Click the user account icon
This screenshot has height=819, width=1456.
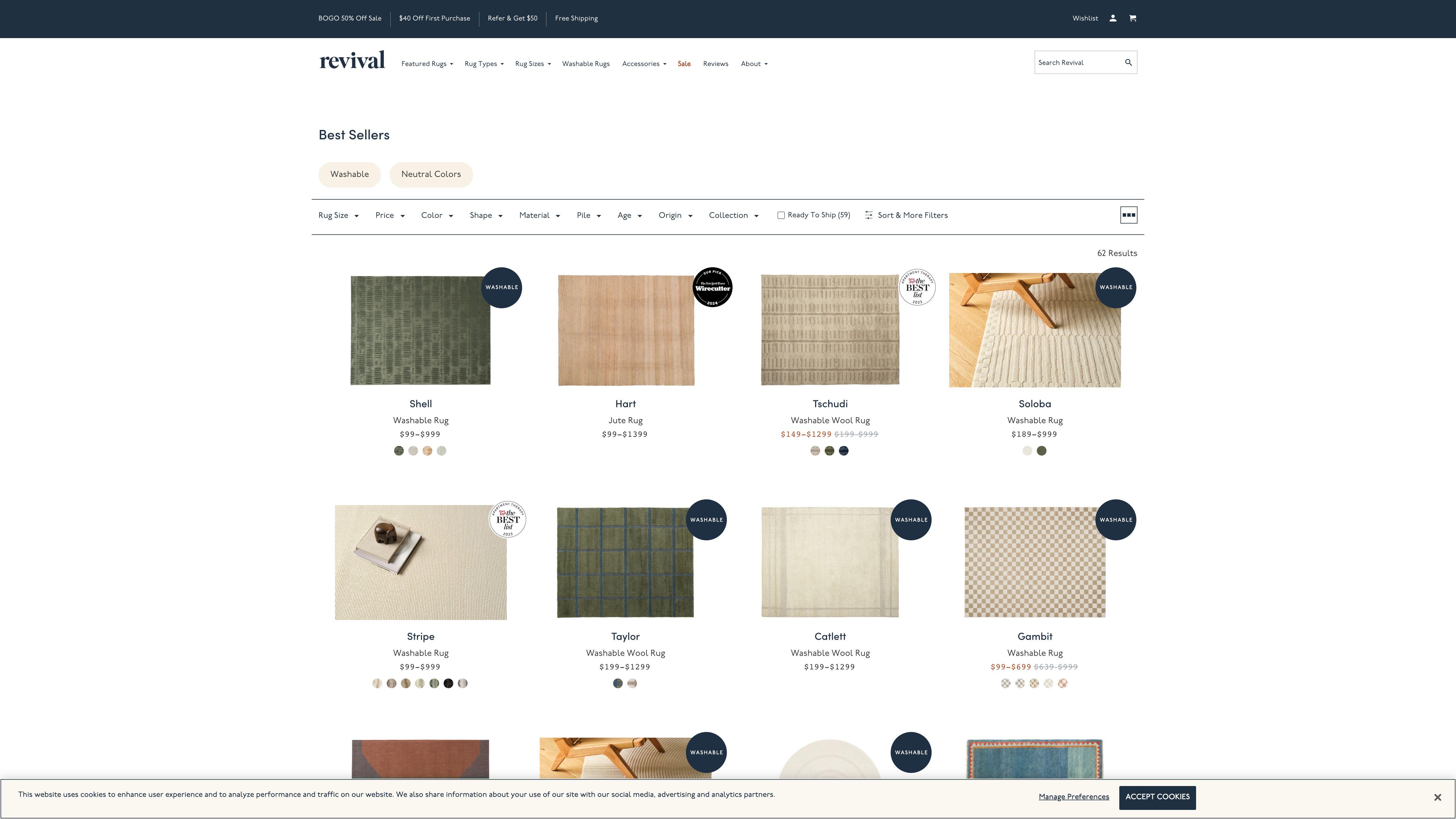point(1112,18)
